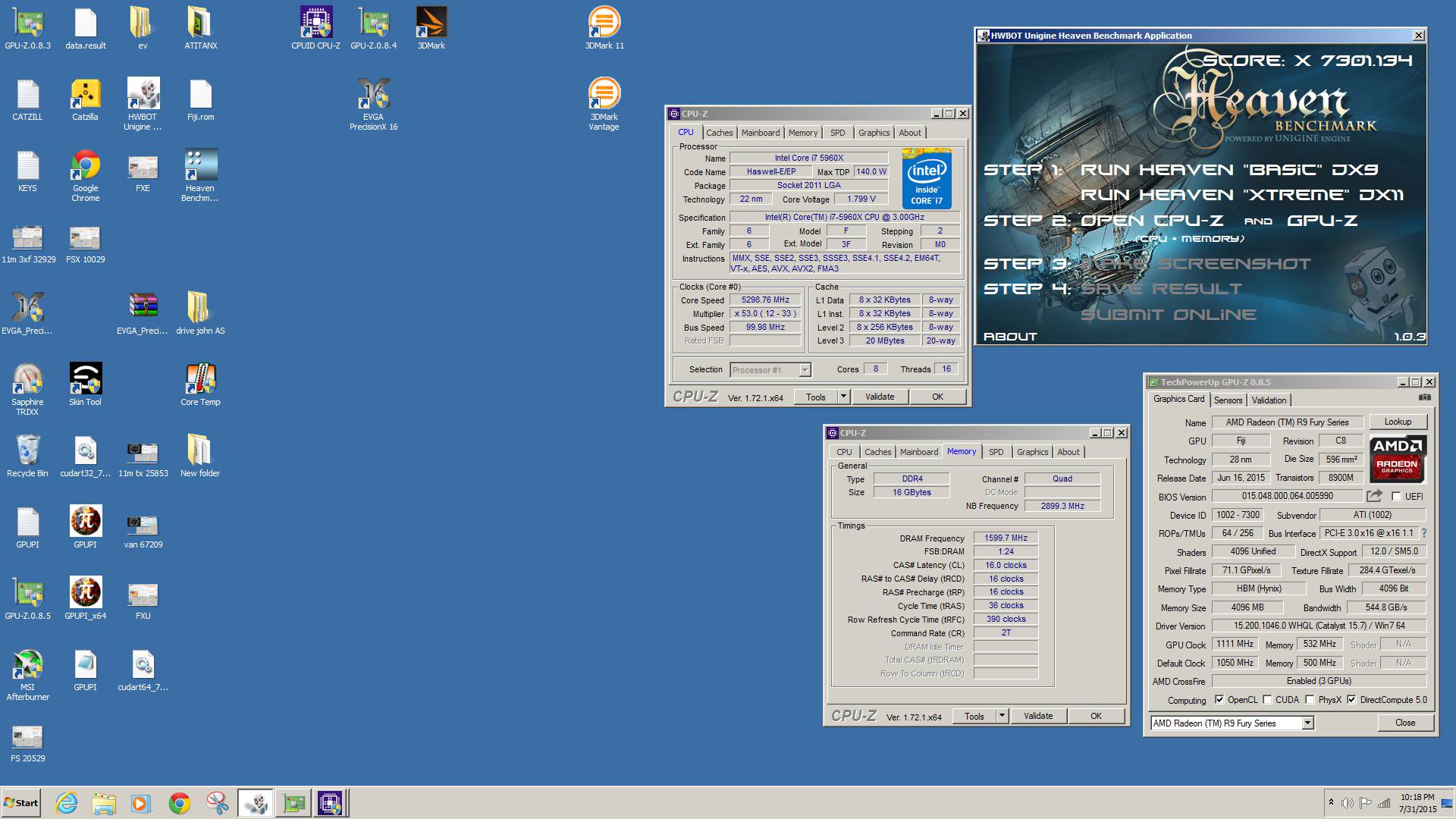Click Validate in the upper CPU-Z window

880,397
